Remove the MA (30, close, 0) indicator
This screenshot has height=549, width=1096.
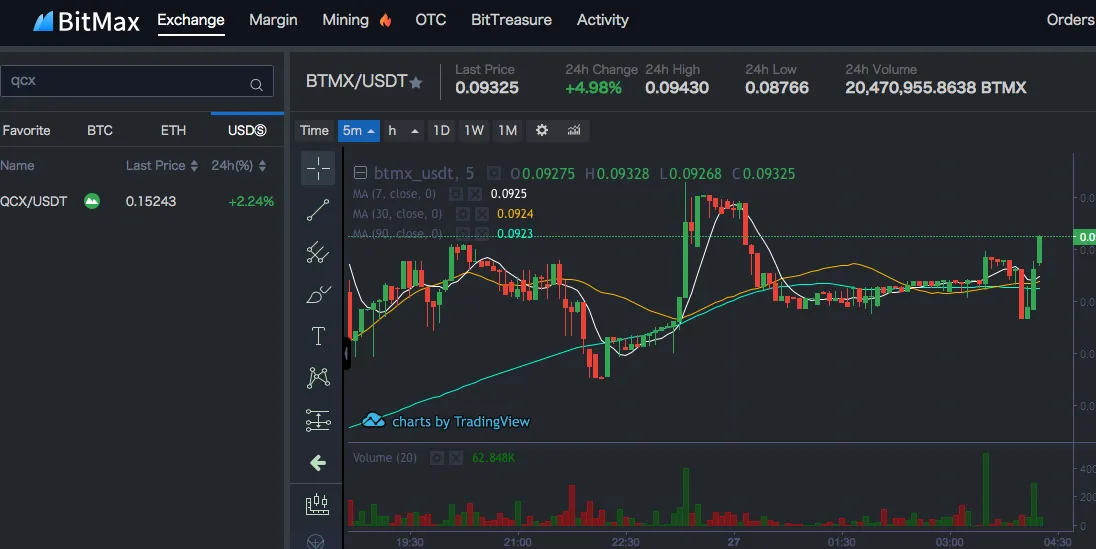(482, 214)
